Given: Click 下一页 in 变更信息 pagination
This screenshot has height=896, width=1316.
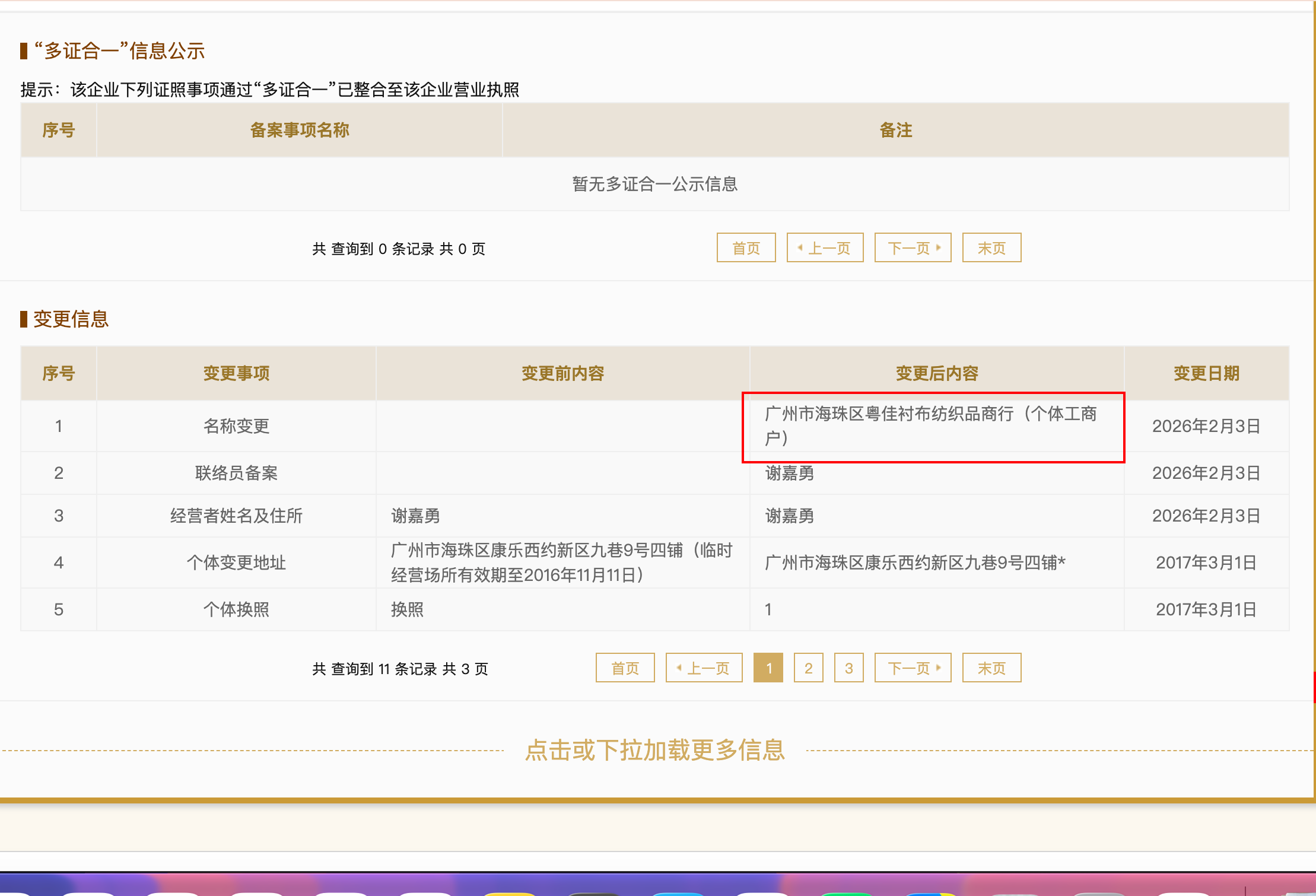Looking at the screenshot, I should point(913,668).
